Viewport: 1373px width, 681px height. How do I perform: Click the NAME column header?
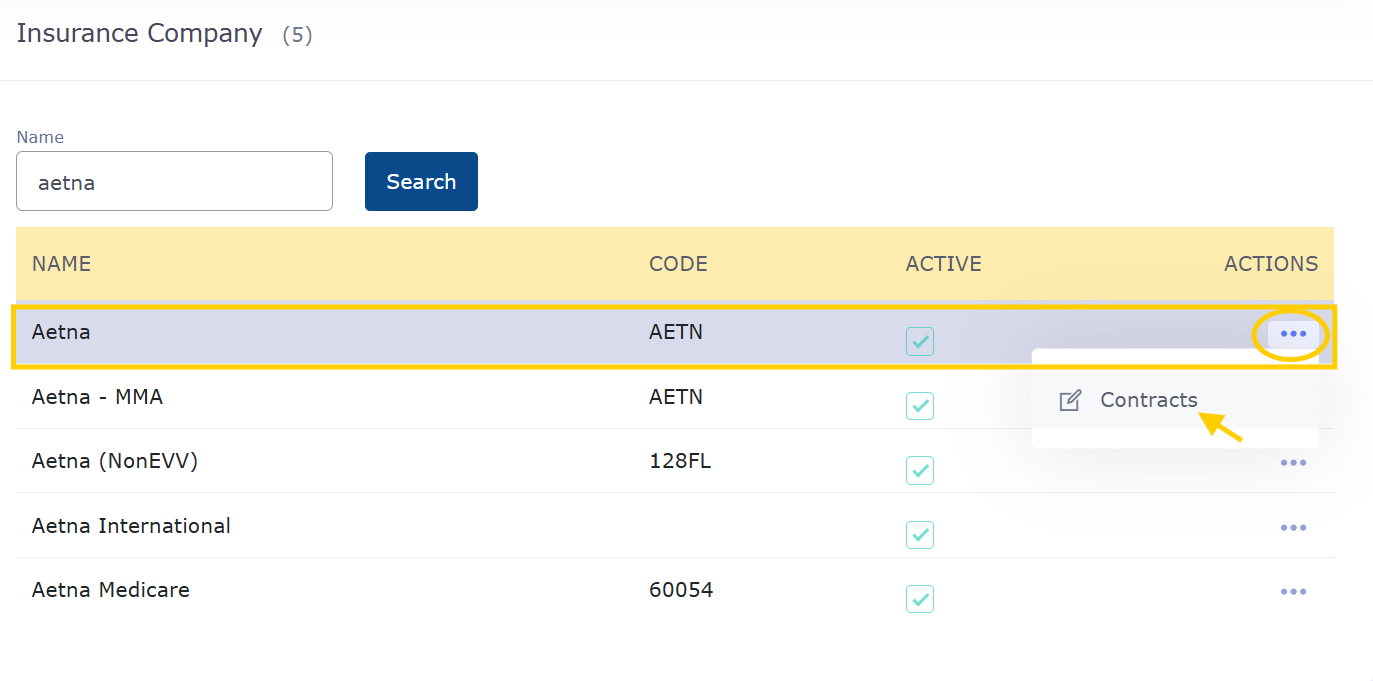61,264
